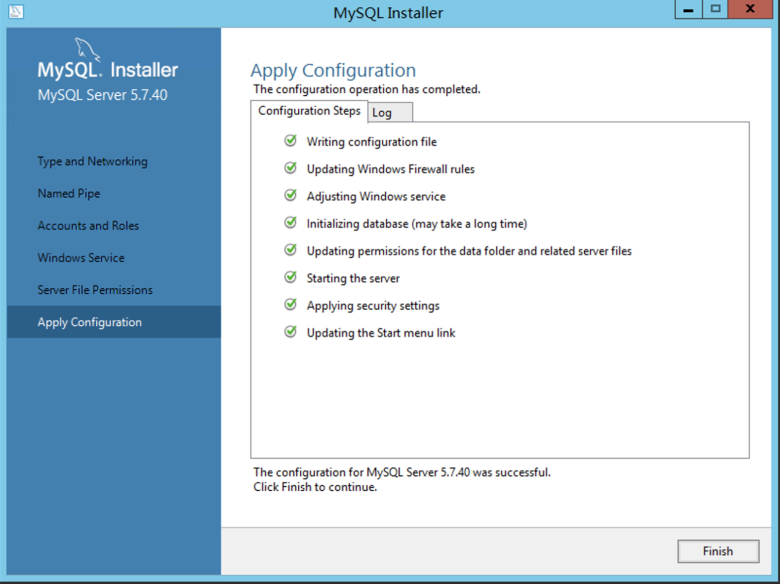780x584 pixels.
Task: Click the MySQL dolphin logo in sidebar
Action: 87,49
